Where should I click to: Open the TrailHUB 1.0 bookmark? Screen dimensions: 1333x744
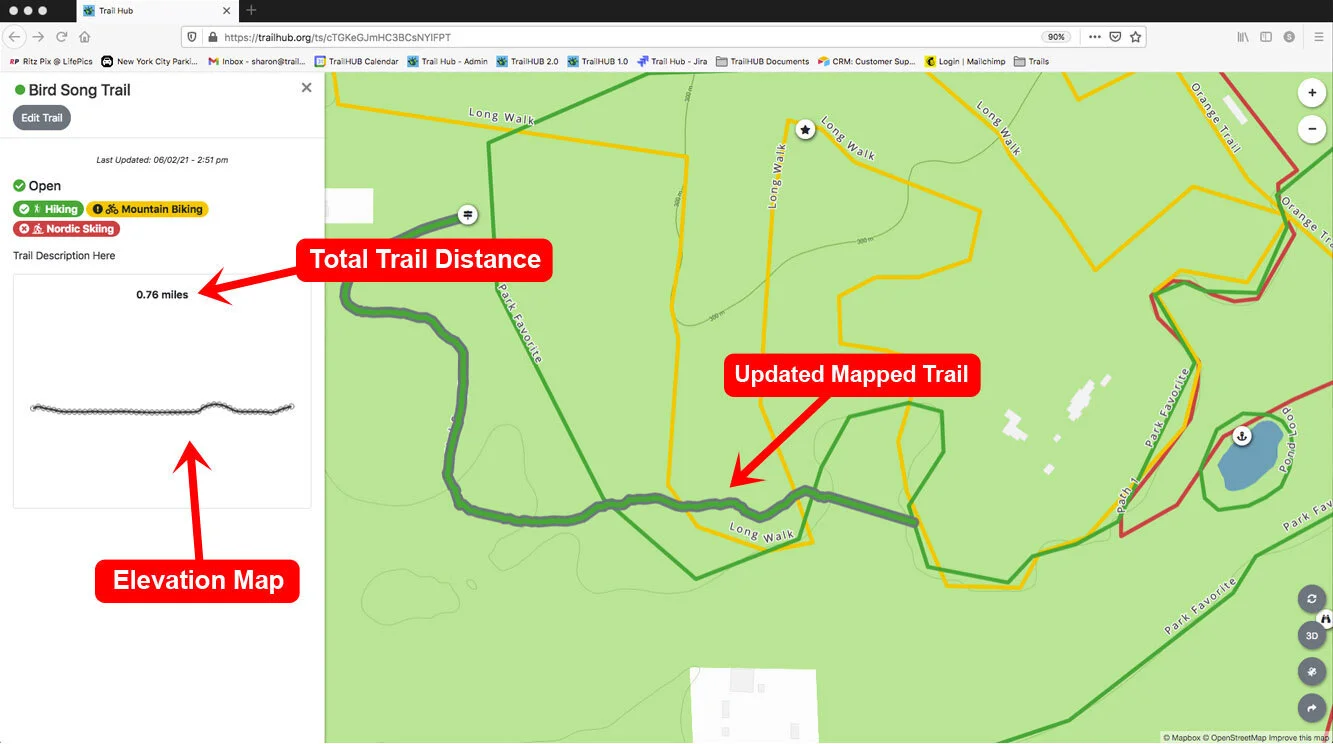click(x=597, y=61)
